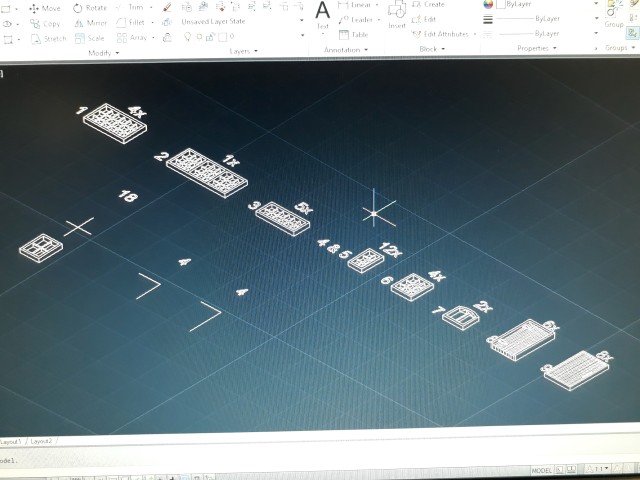Image resolution: width=640 pixels, height=480 pixels.
Task: Insert a Table annotation
Action: point(353,35)
